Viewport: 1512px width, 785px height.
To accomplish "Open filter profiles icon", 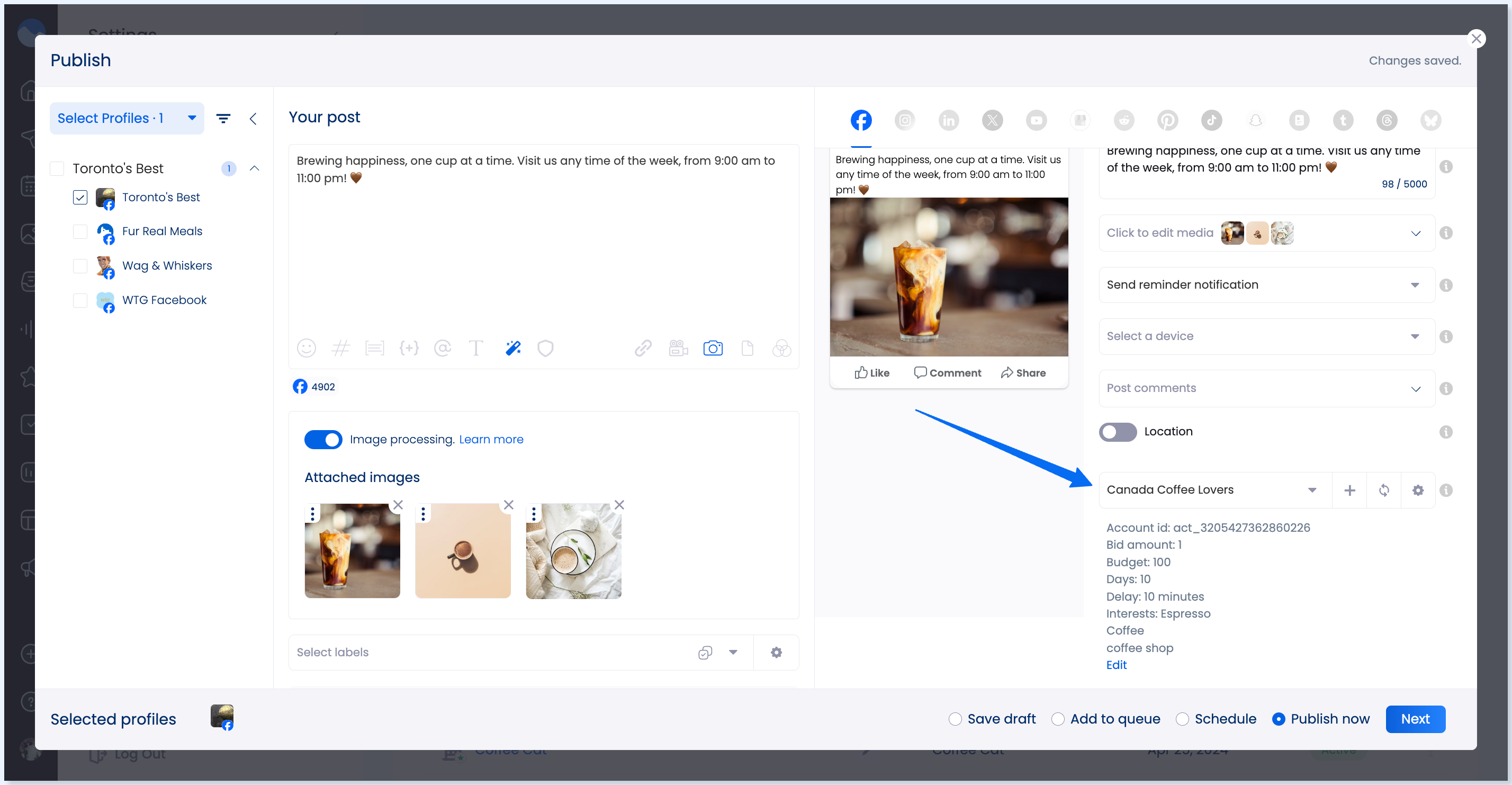I will (x=223, y=119).
